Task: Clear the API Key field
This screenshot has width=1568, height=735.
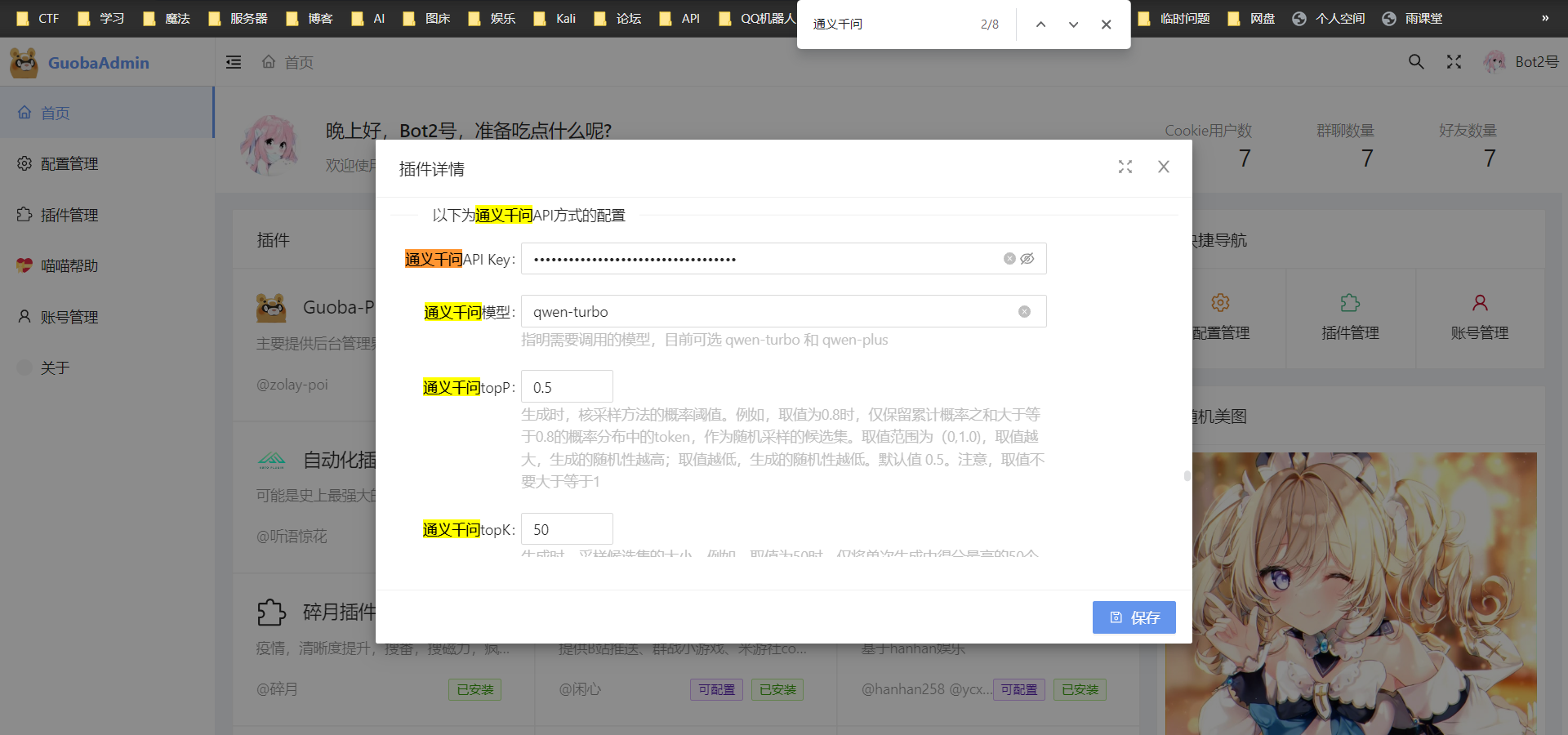Action: click(1009, 259)
